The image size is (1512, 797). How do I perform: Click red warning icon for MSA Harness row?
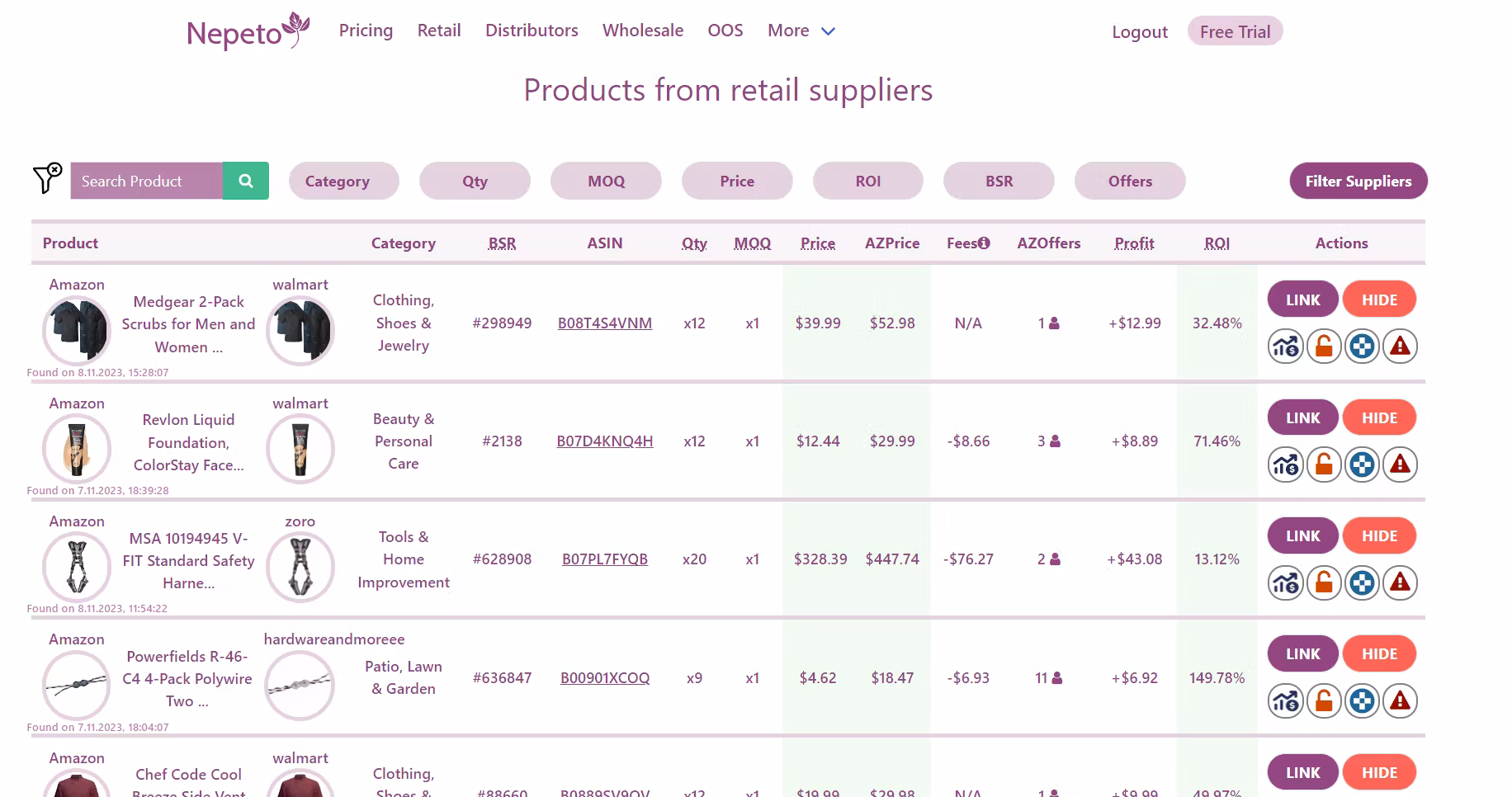tap(1400, 583)
